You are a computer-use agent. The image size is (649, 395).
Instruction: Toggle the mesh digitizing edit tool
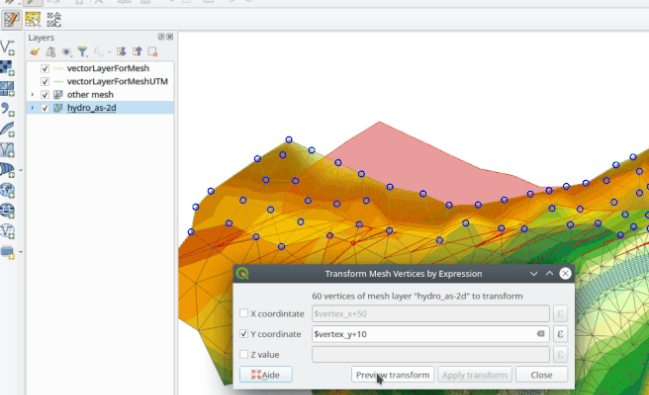(11, 19)
